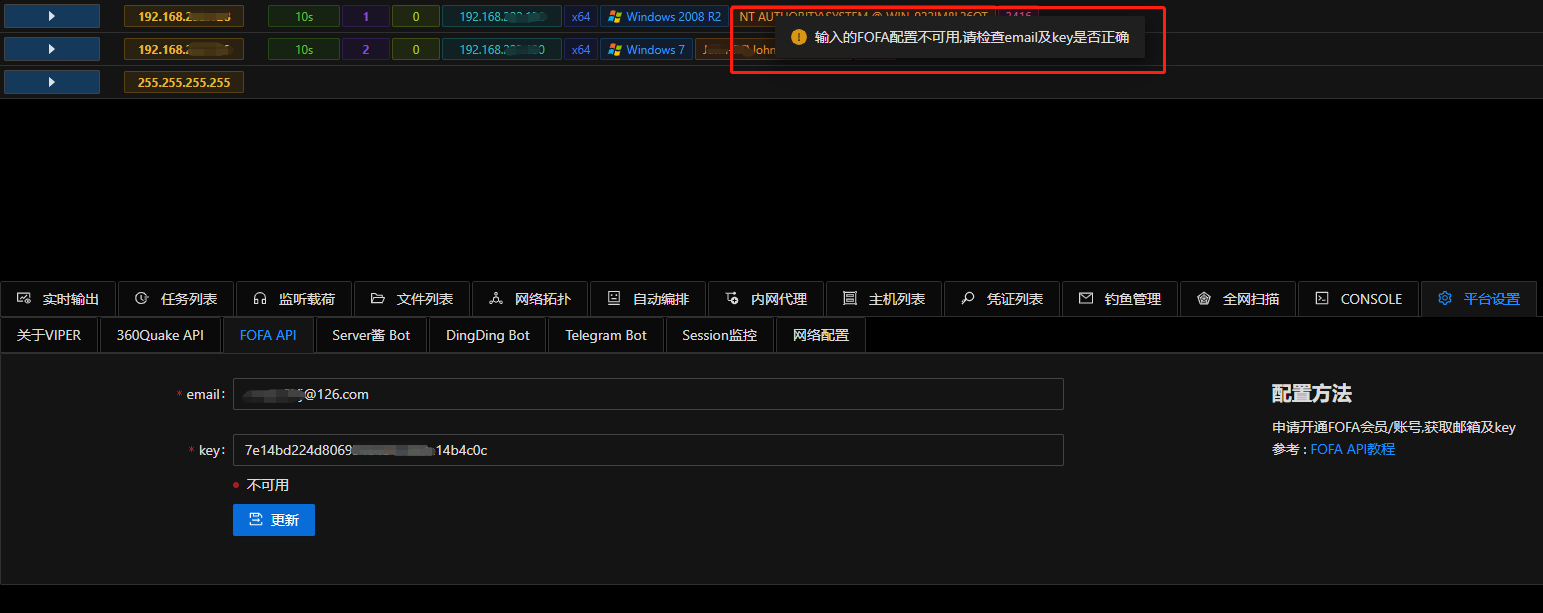Switch to the 360Quake API tab
The width and height of the screenshot is (1543, 613).
click(x=160, y=335)
